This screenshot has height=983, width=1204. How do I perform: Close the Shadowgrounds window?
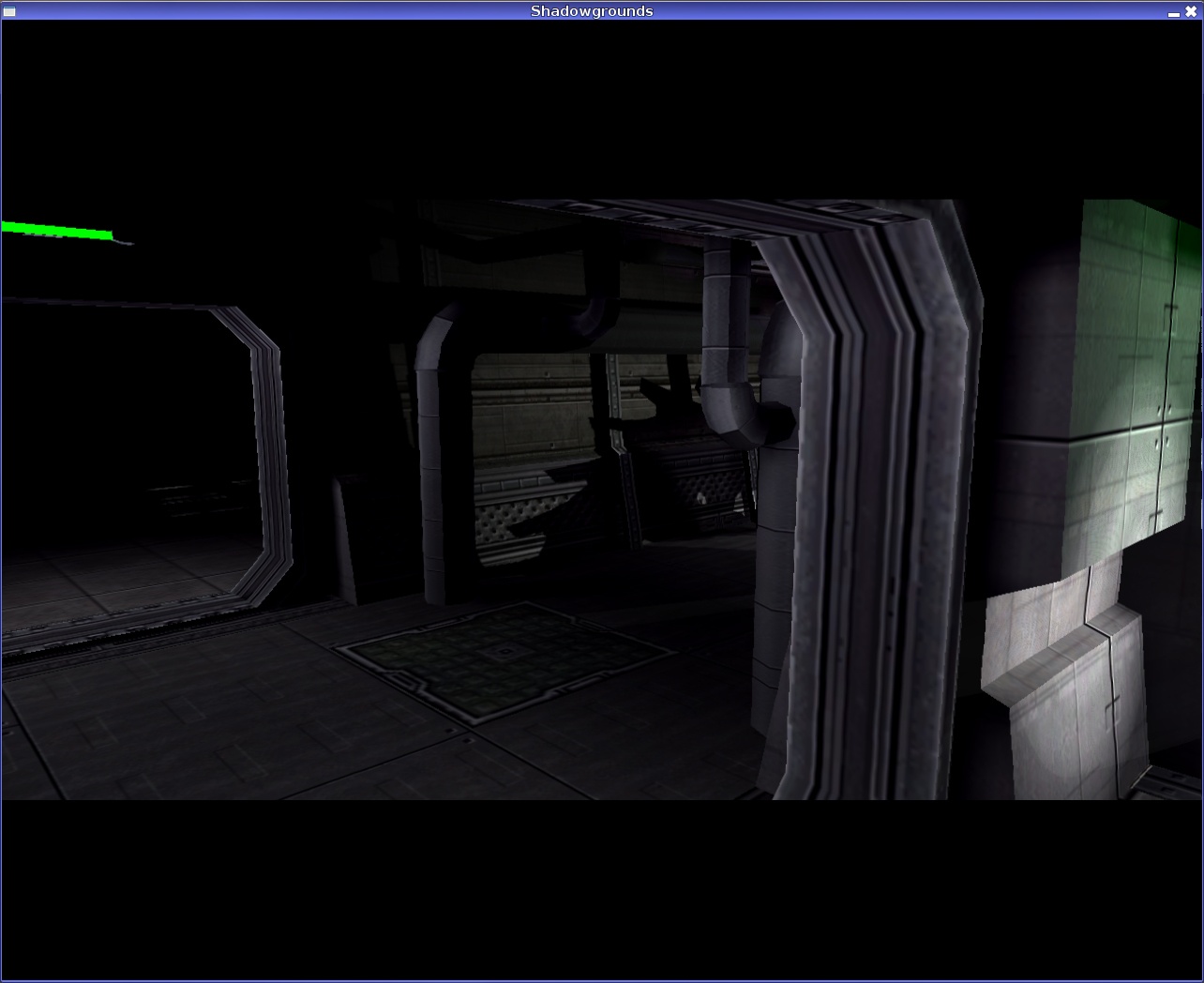click(1191, 12)
